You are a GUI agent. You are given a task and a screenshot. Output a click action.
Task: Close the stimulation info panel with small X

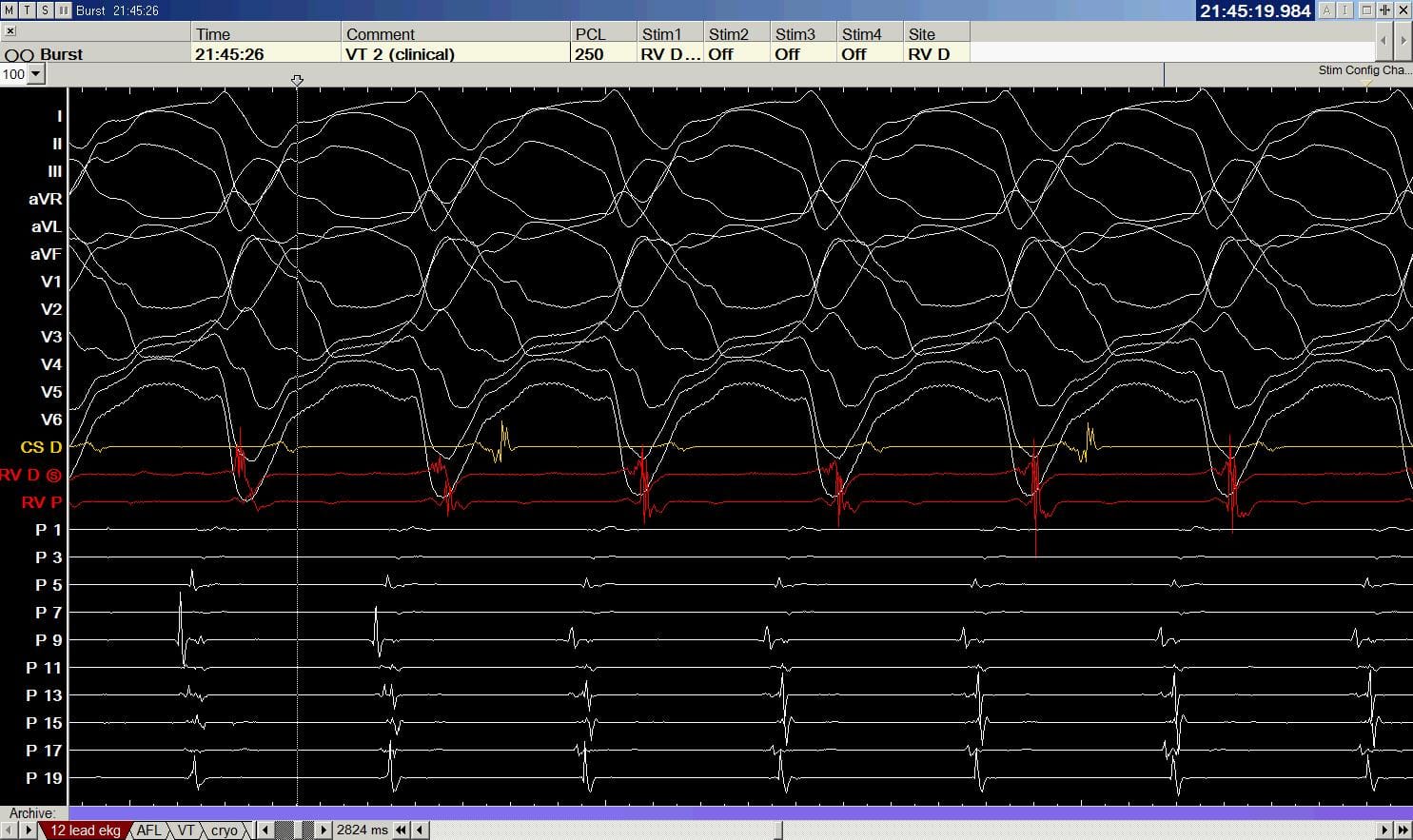(x=10, y=31)
